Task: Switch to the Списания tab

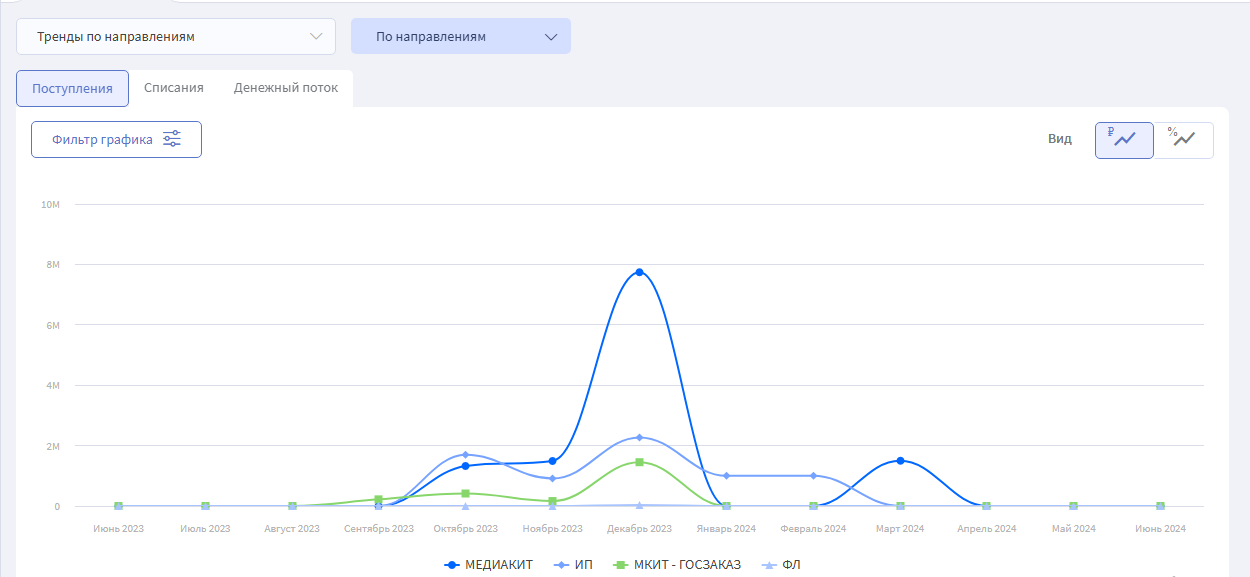Action: pos(174,88)
